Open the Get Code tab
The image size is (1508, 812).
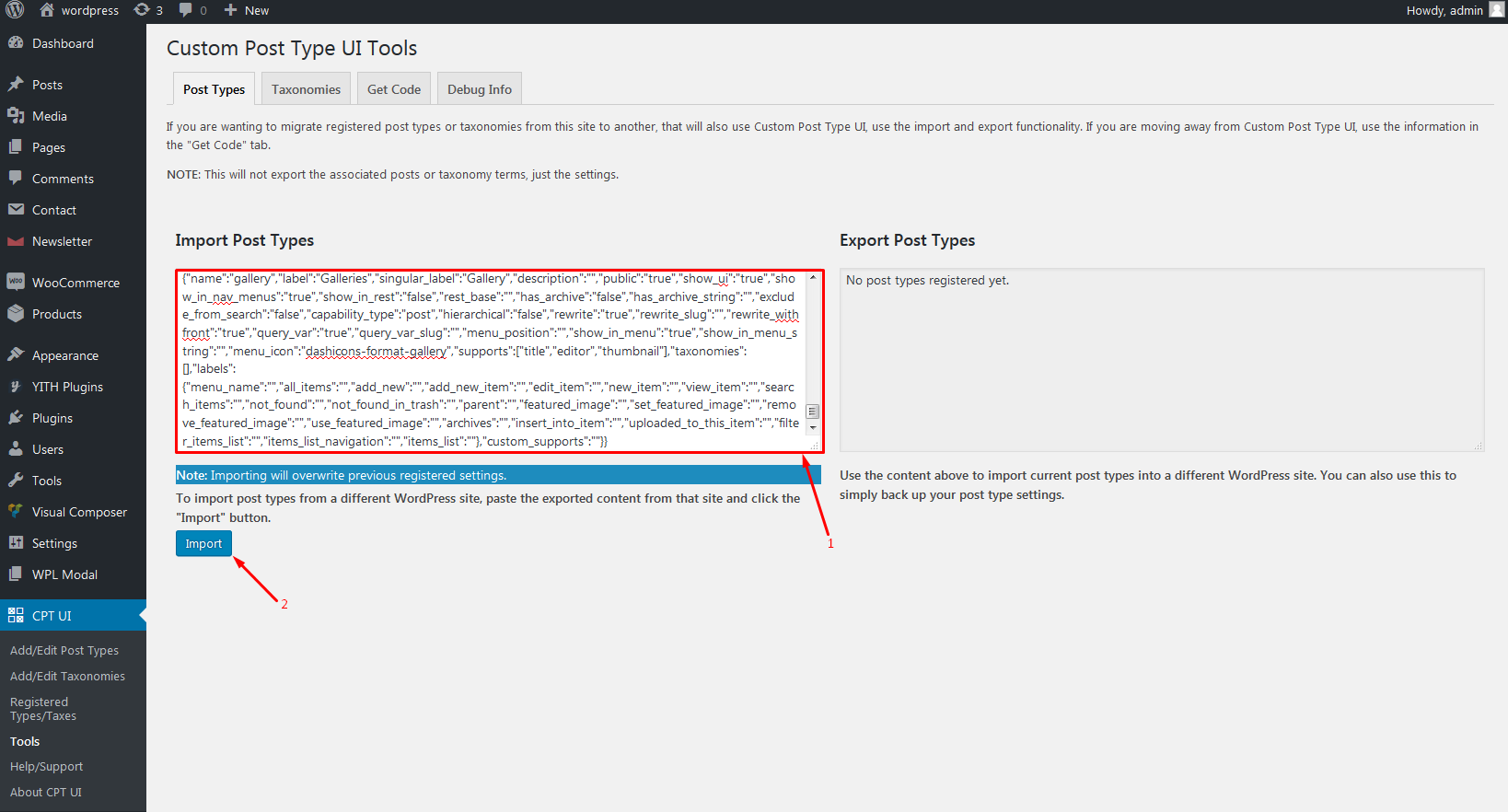click(394, 89)
